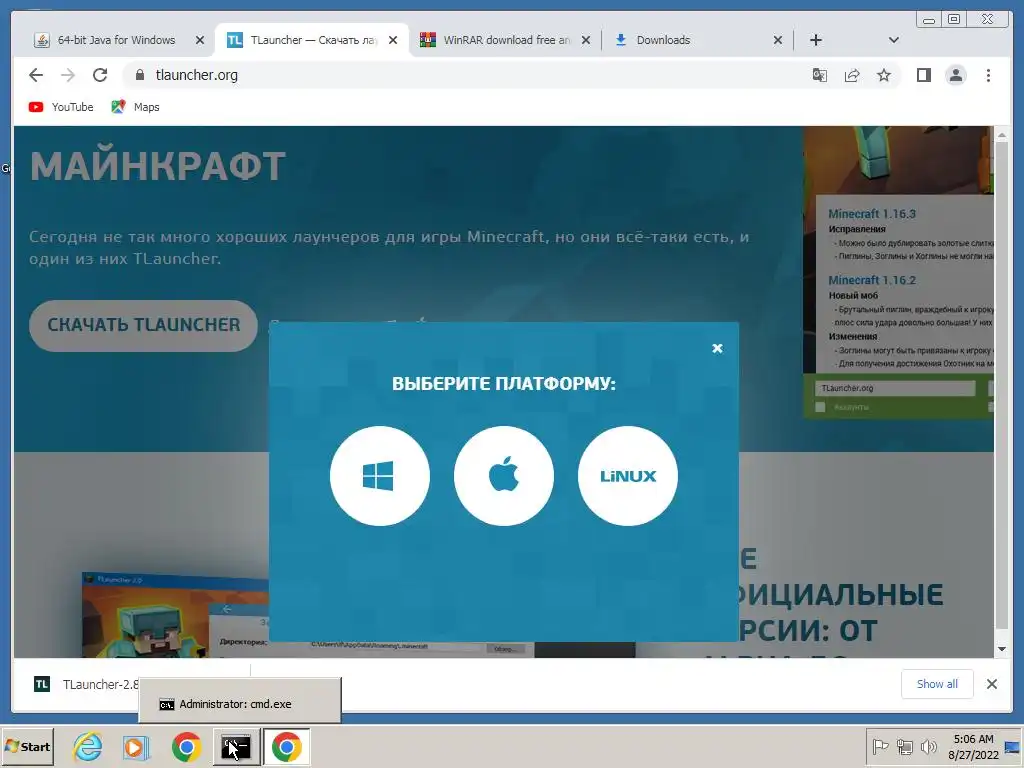Close the TLauncher tab
Screen dimensions: 1024x768
pos(392,40)
